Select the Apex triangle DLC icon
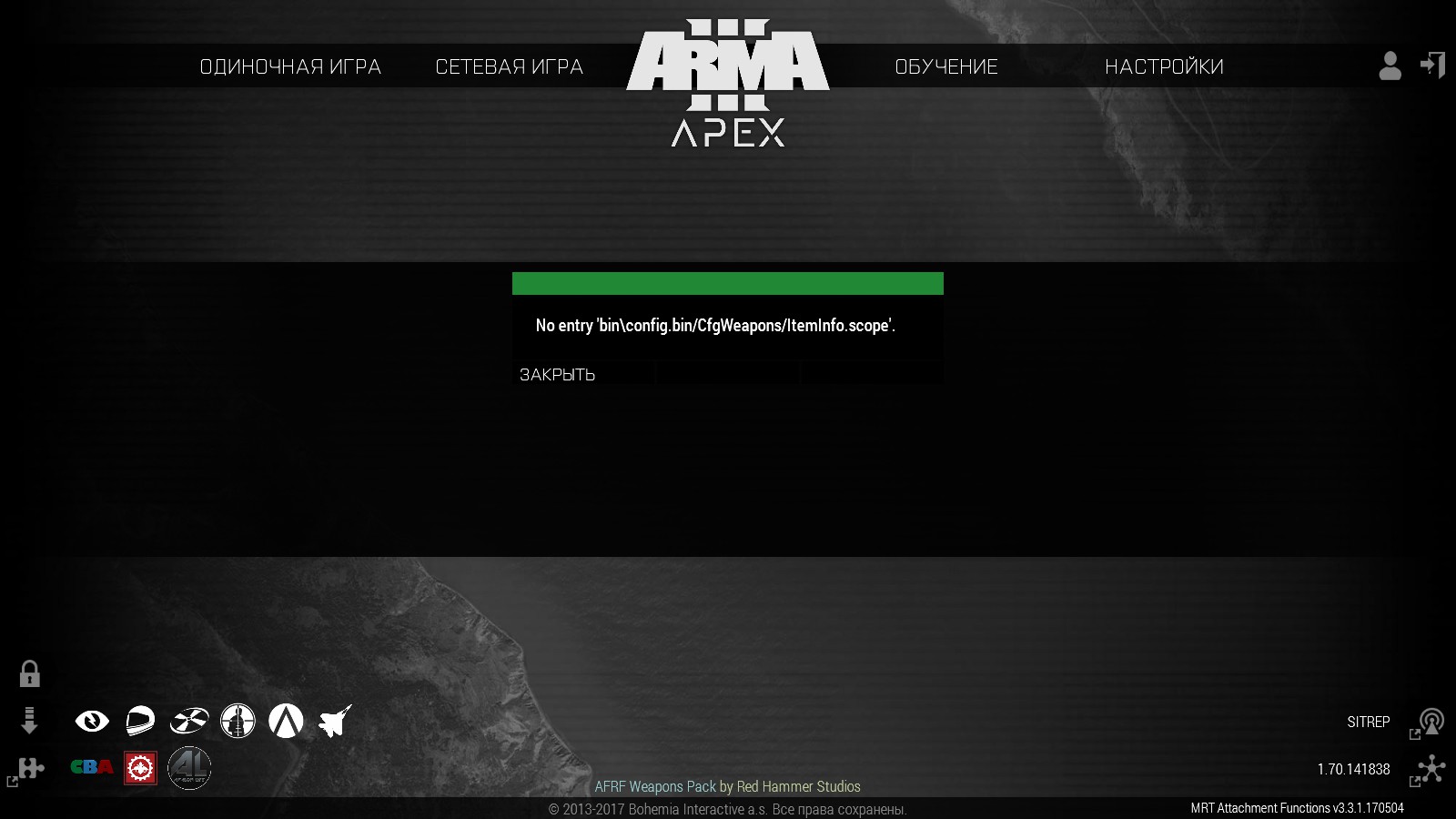This screenshot has height=819, width=1456. coord(286,721)
